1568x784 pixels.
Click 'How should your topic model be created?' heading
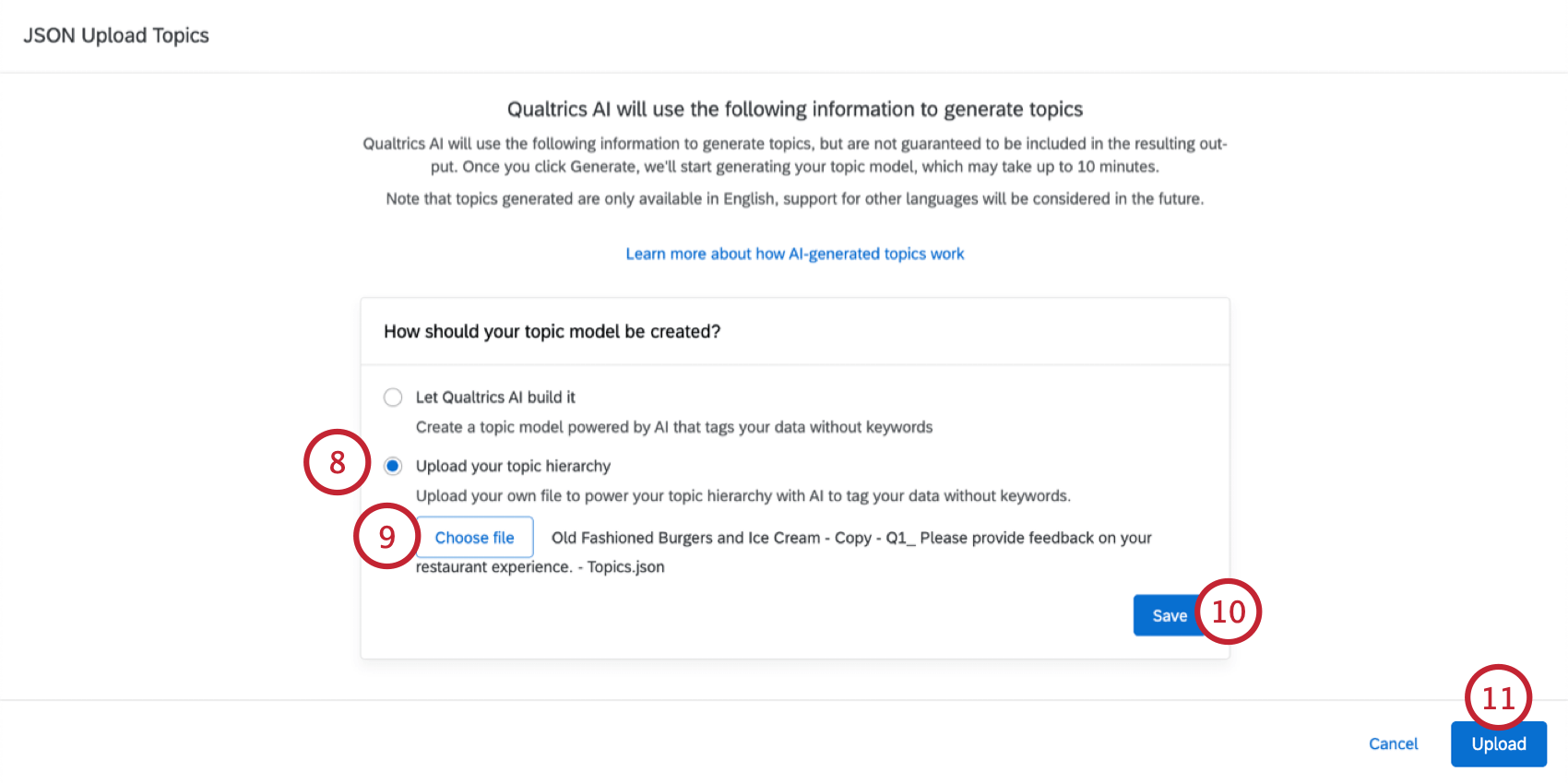click(552, 332)
